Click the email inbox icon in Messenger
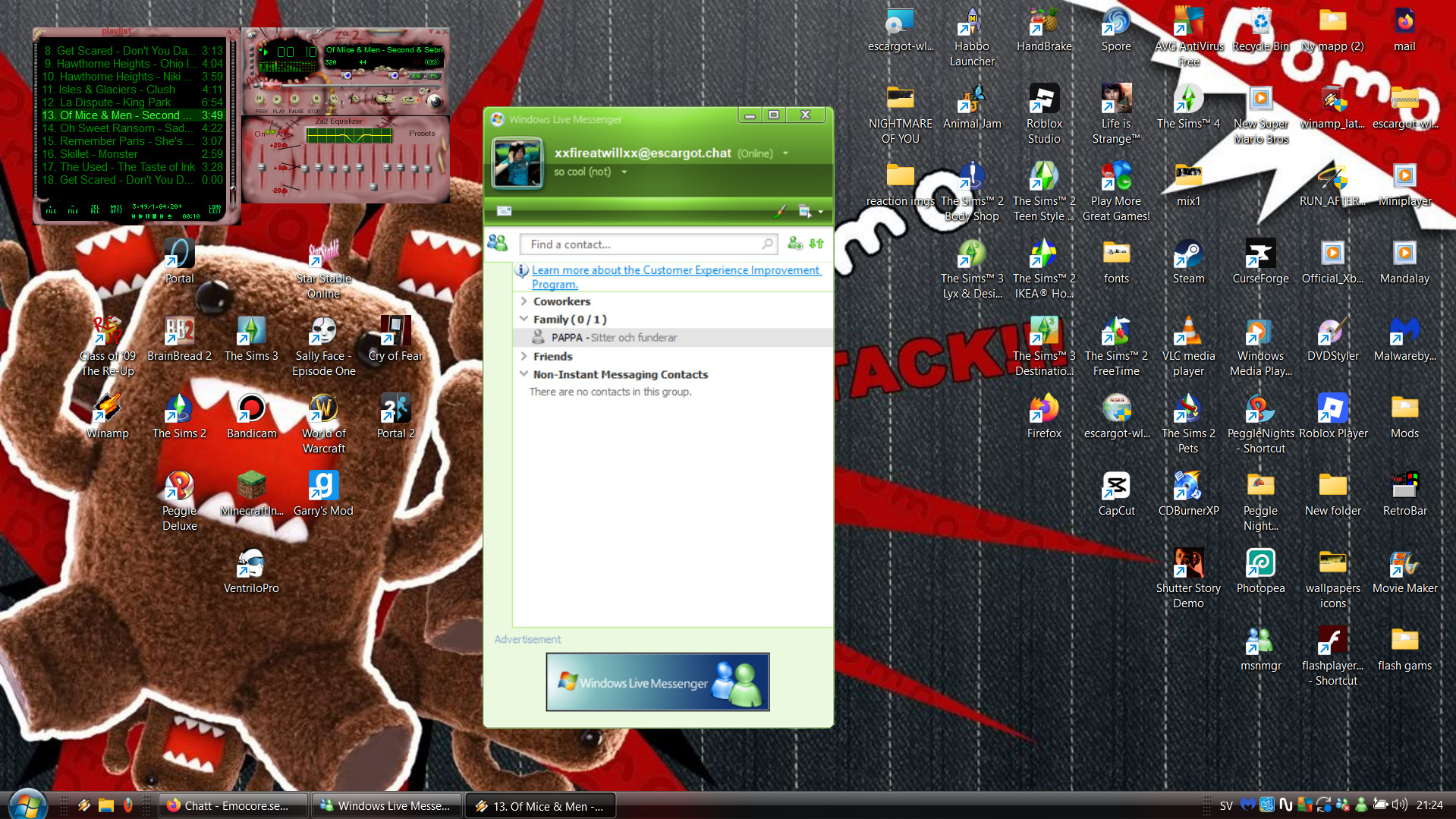 pyautogui.click(x=504, y=211)
